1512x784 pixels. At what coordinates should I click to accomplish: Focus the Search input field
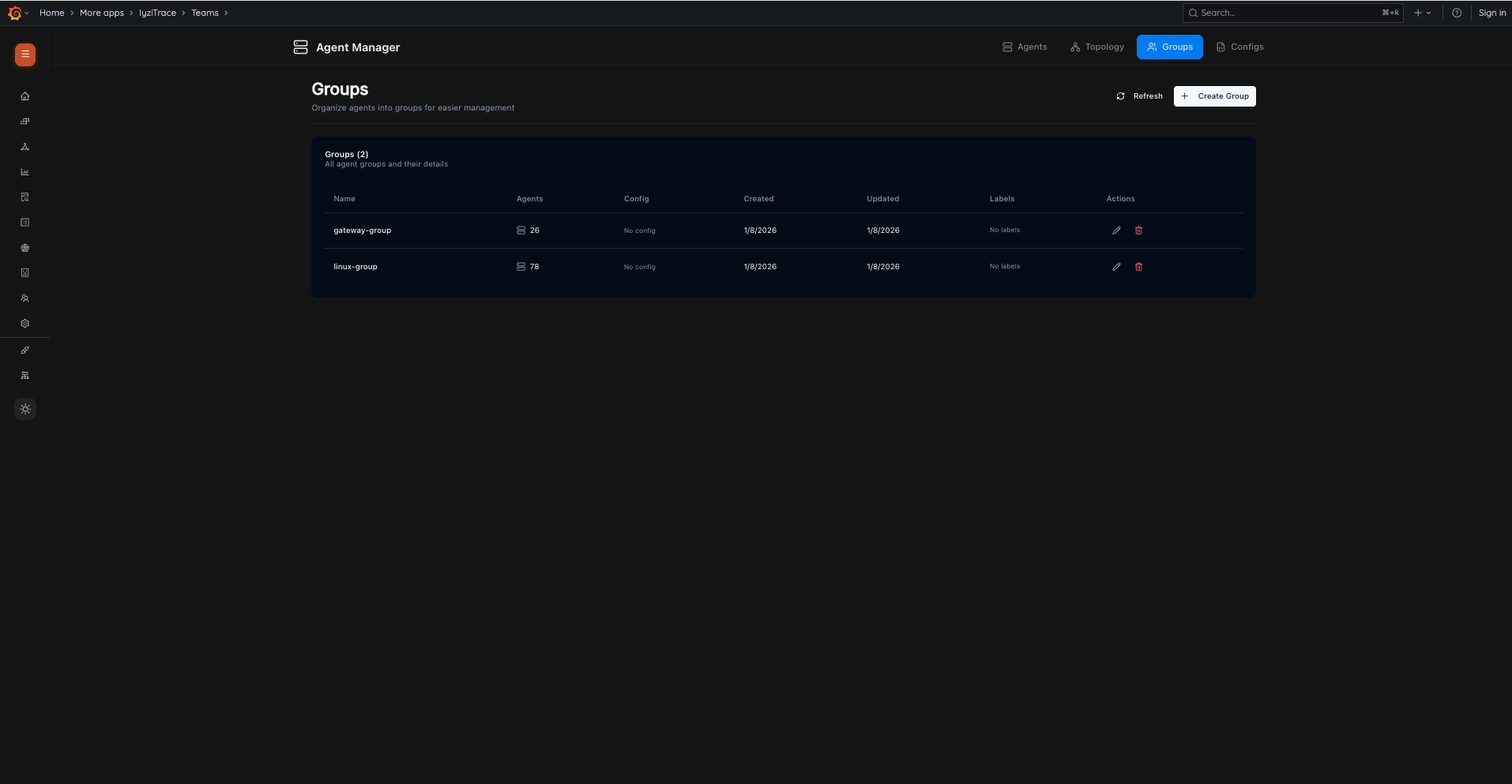[1292, 13]
